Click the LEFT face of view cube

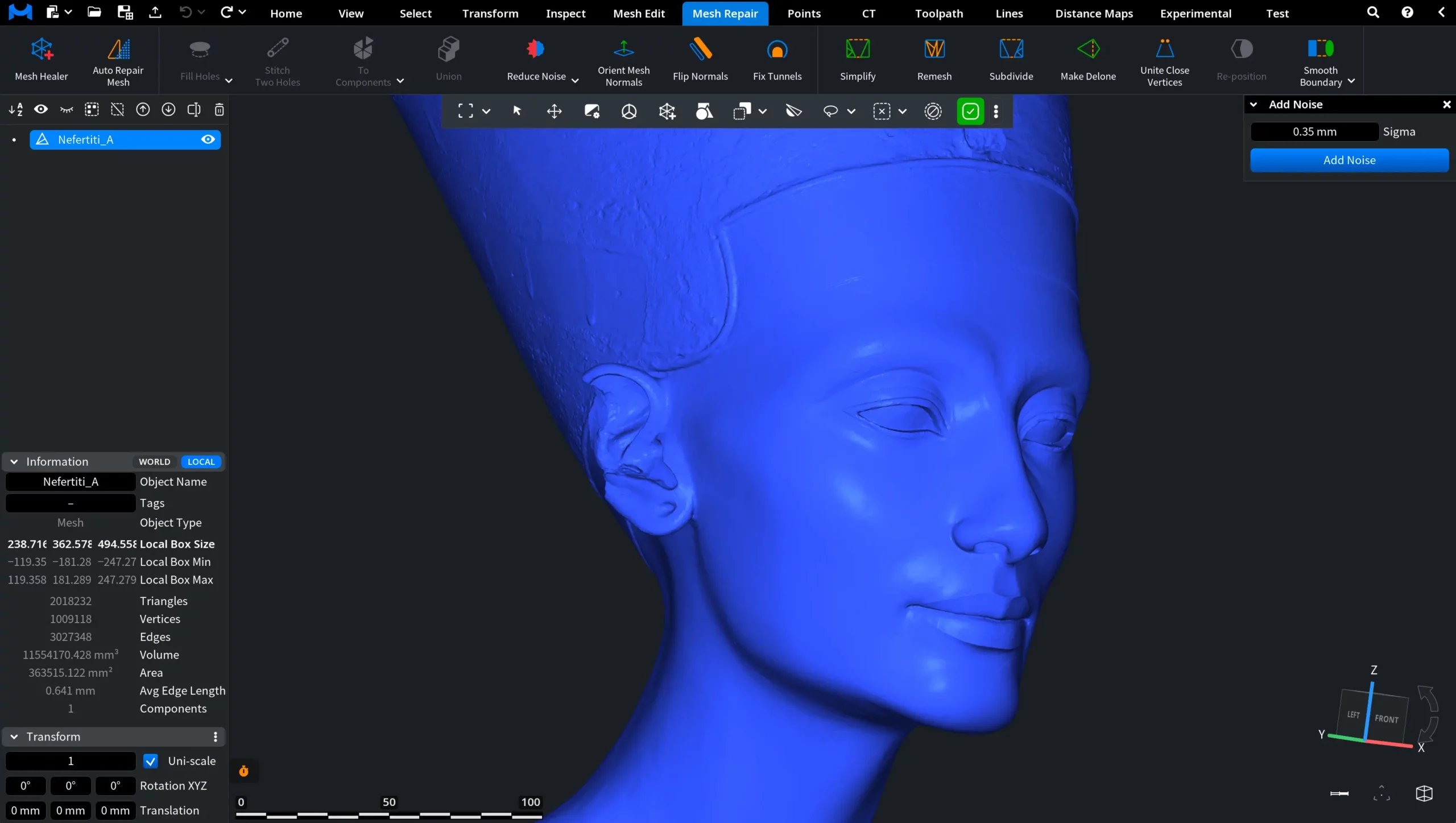(x=1353, y=714)
